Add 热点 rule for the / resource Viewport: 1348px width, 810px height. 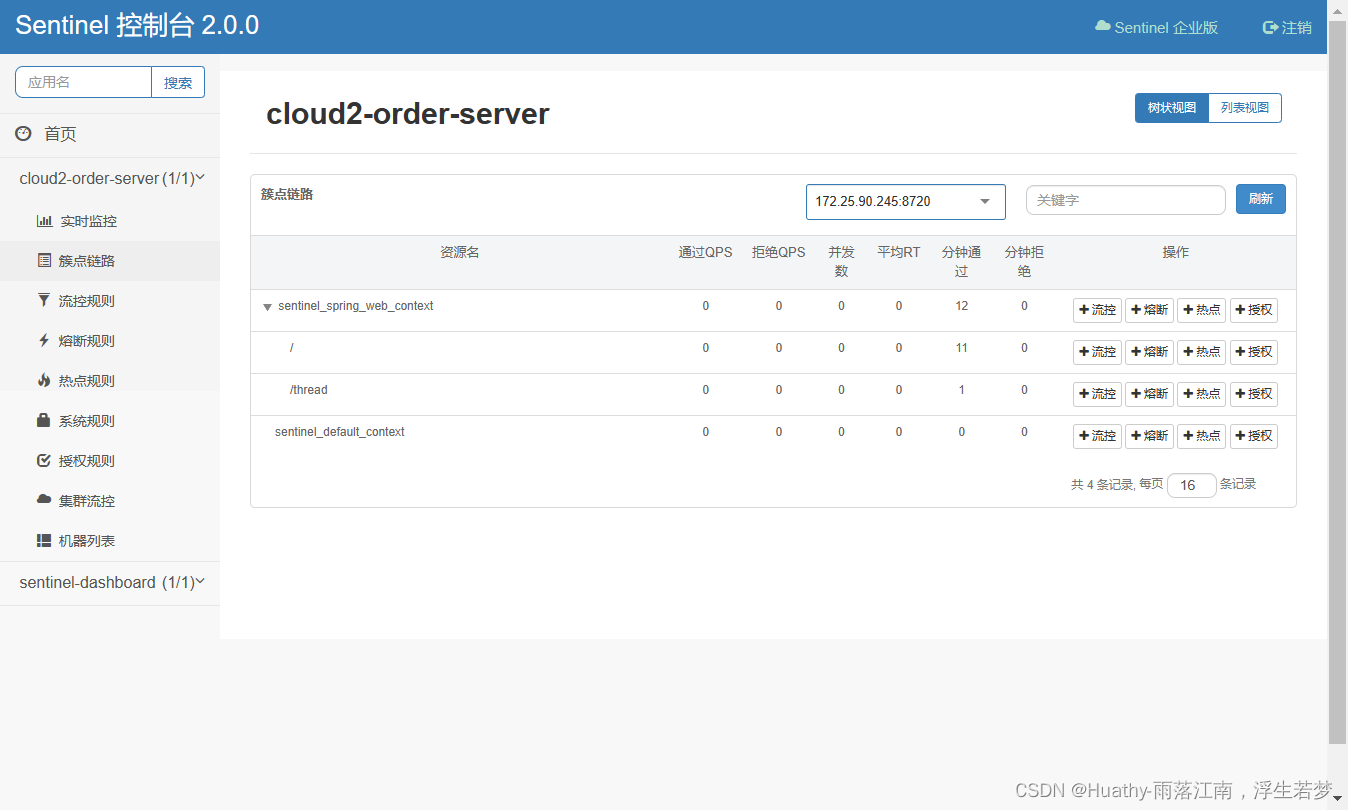(1201, 352)
